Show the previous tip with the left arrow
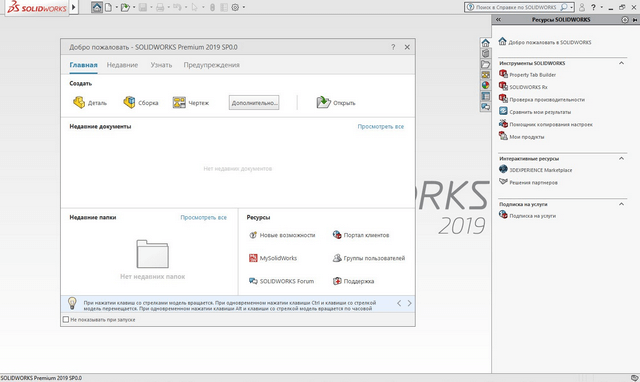 399,303
